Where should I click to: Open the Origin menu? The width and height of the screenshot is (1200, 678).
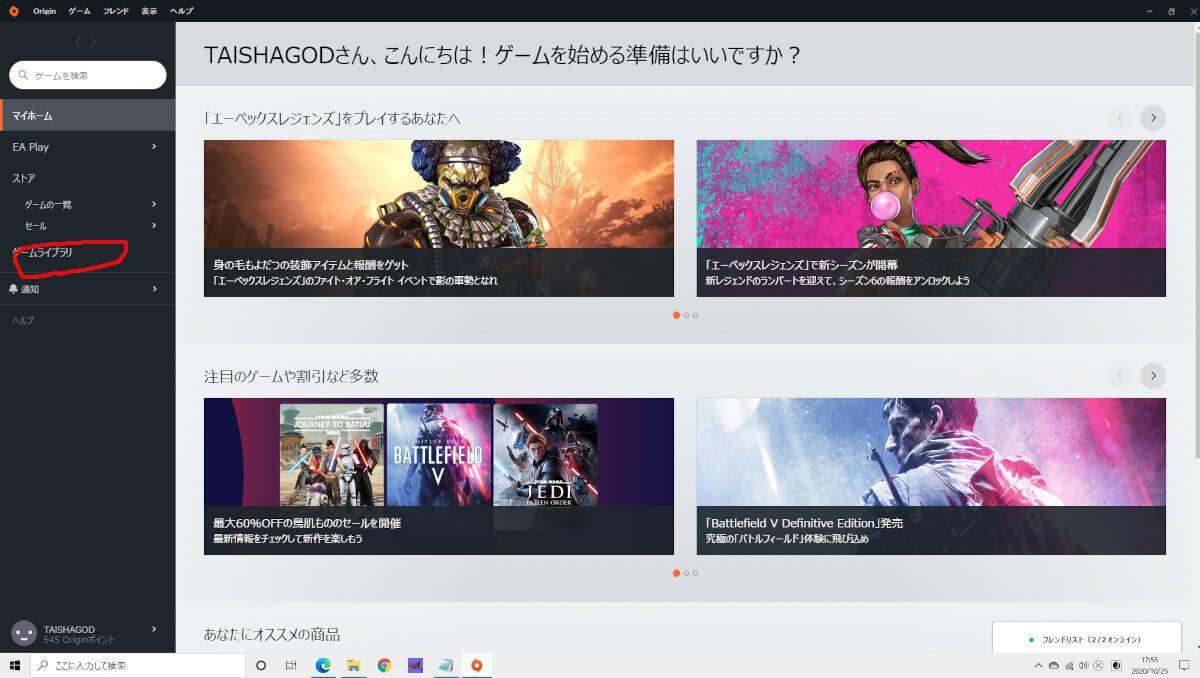[x=44, y=10]
